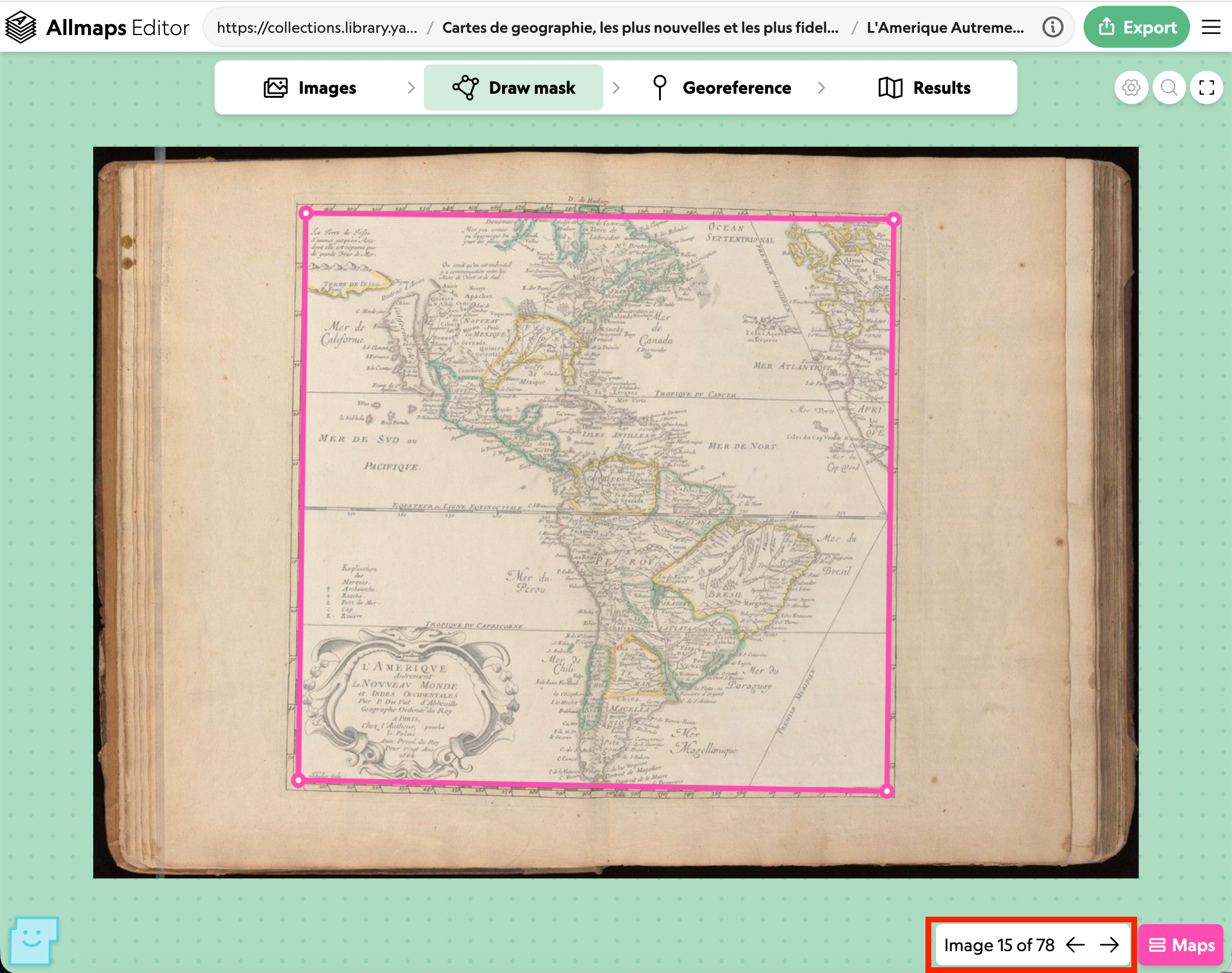
Task: Switch to the Georeference step
Action: [722, 87]
